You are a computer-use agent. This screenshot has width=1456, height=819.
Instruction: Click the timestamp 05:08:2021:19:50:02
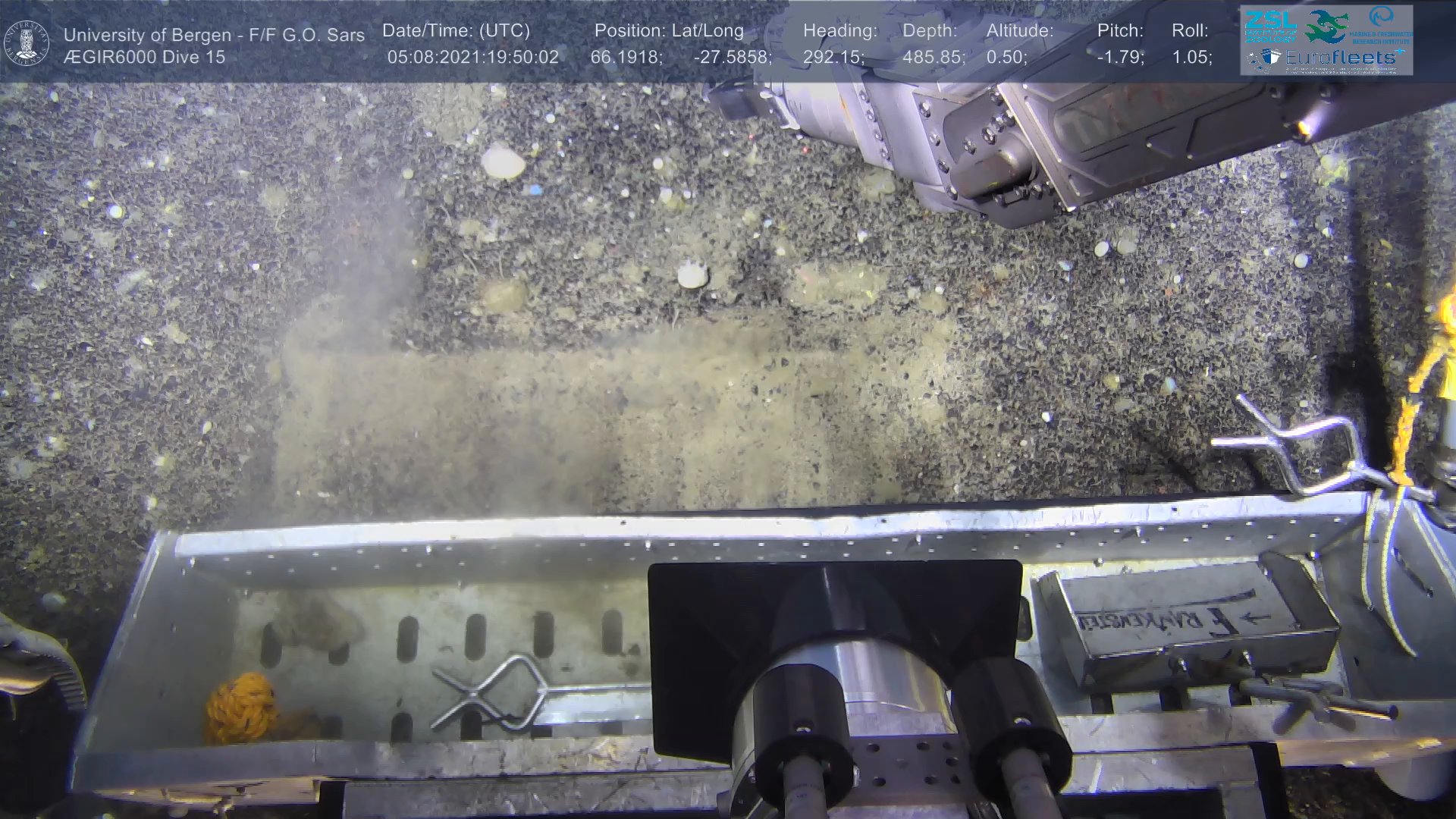point(472,58)
